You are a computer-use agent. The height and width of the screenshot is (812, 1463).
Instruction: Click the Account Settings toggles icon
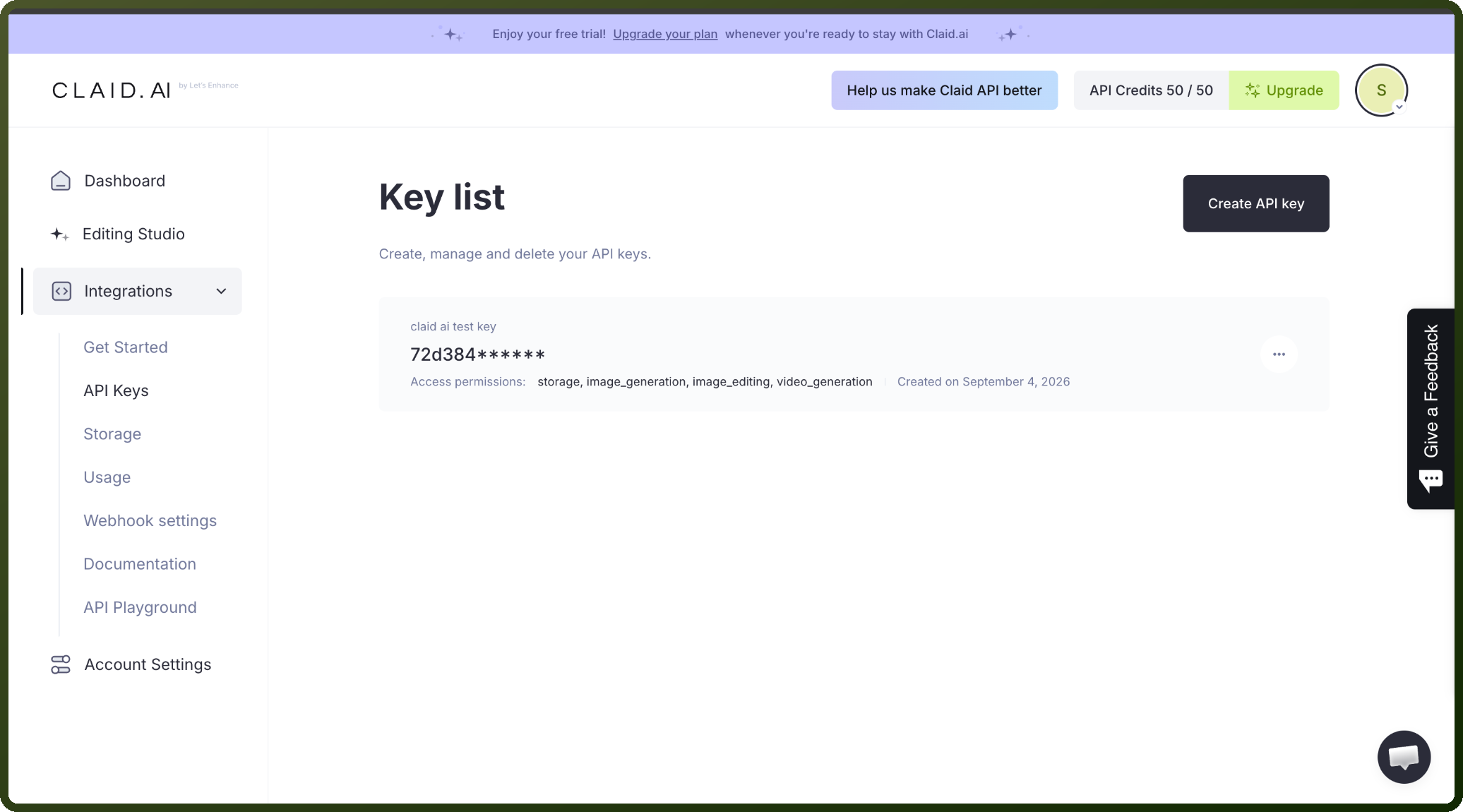(61, 664)
